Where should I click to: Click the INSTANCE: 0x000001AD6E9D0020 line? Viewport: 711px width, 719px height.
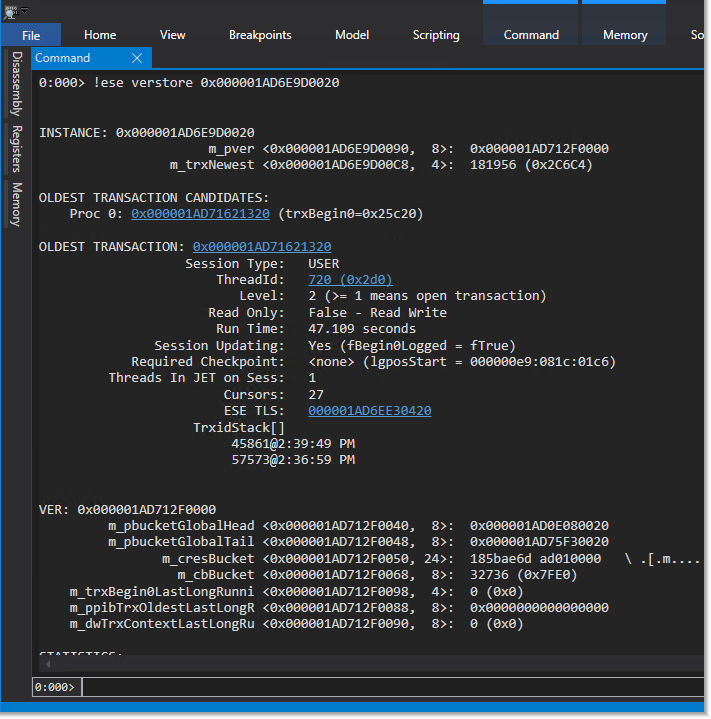(x=147, y=133)
